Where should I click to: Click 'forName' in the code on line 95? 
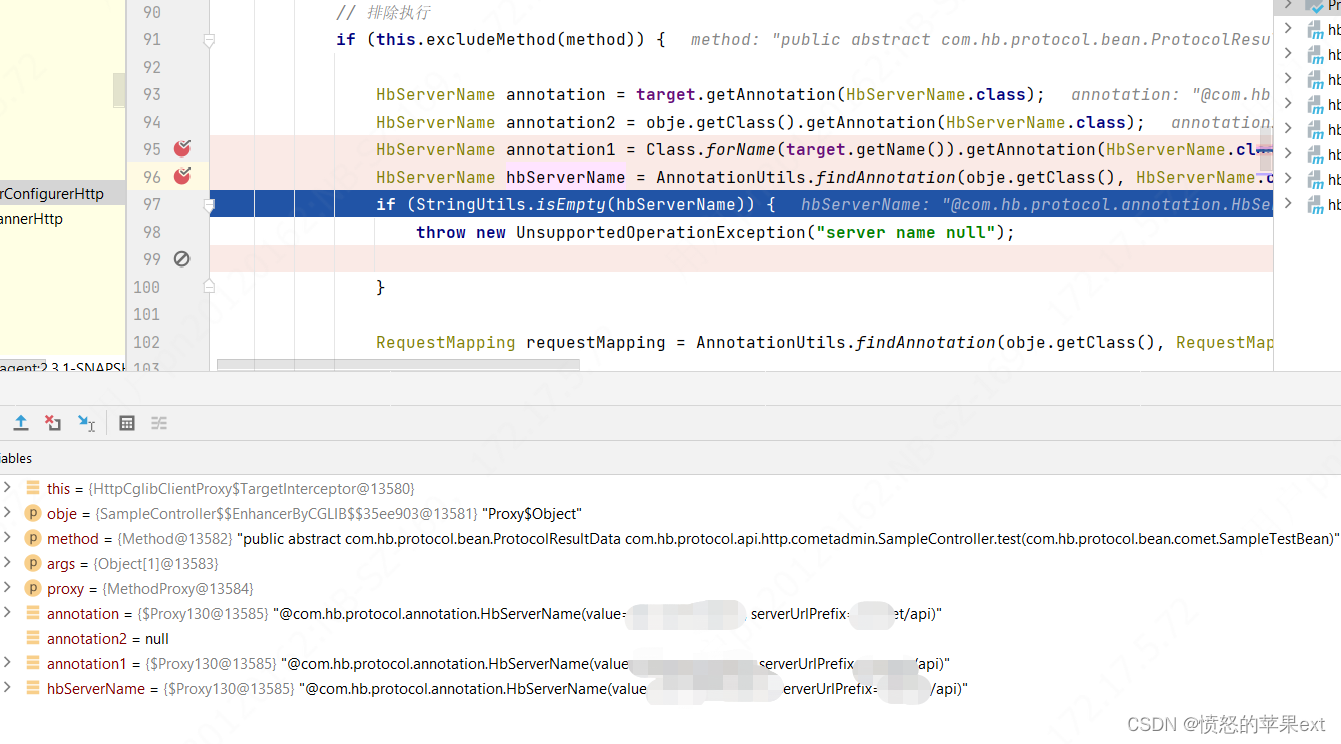(741, 149)
